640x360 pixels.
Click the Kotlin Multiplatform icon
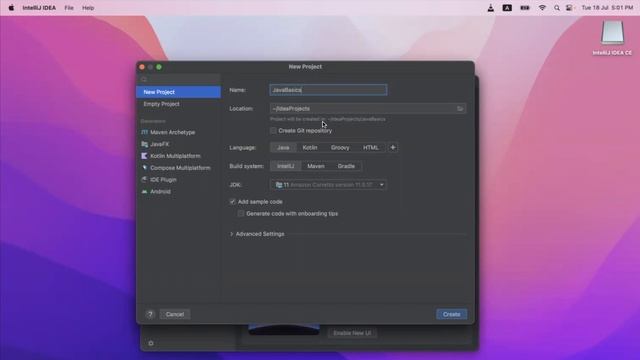coord(144,156)
